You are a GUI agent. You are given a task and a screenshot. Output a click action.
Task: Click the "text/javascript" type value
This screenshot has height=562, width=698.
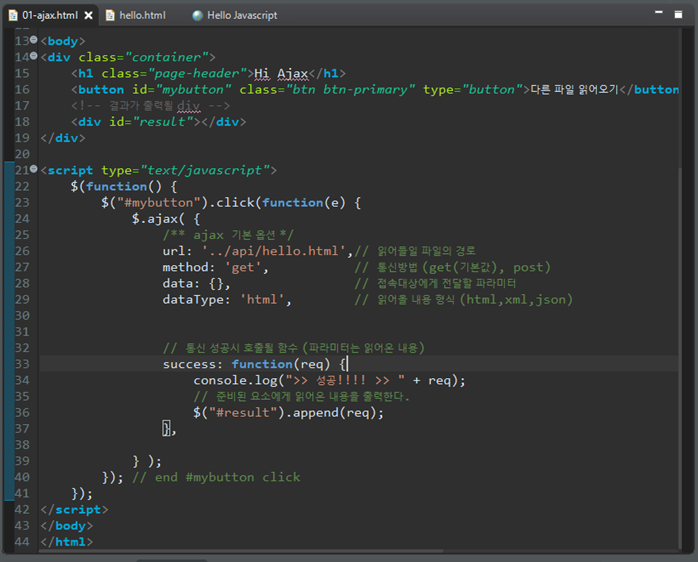[x=205, y=170]
